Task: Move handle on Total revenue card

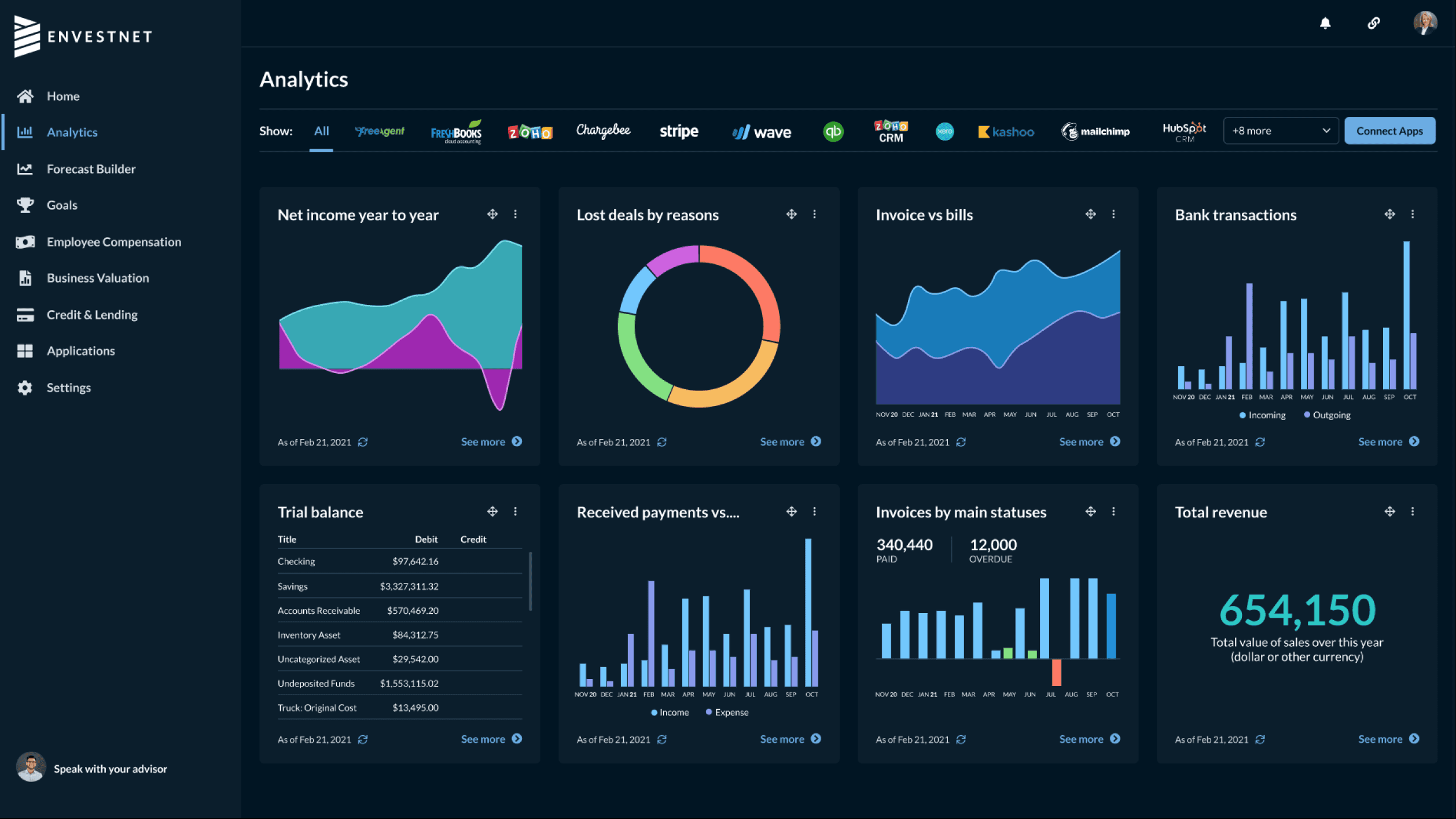Action: [1390, 511]
